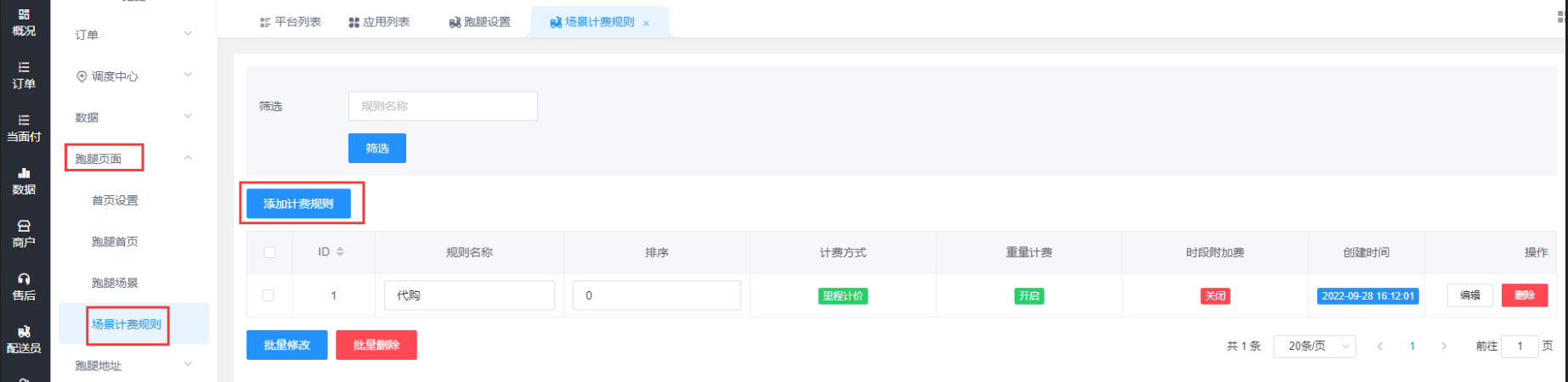The height and width of the screenshot is (382, 1568).
Task: Click the red 删除 button for 代购
Action: pos(1525,295)
